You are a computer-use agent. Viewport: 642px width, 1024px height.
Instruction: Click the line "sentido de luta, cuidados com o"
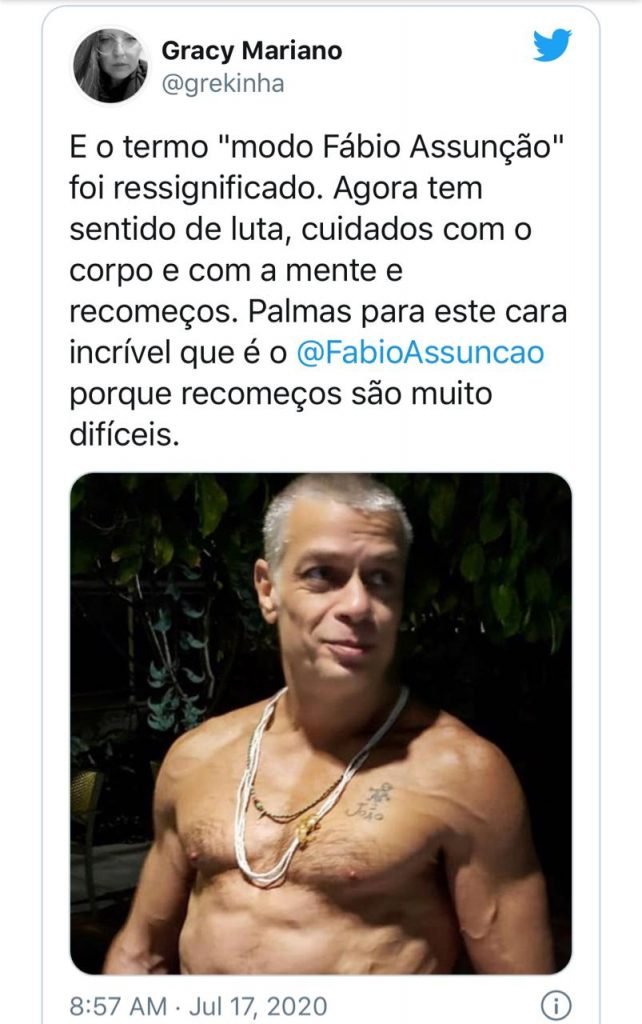[x=300, y=230]
